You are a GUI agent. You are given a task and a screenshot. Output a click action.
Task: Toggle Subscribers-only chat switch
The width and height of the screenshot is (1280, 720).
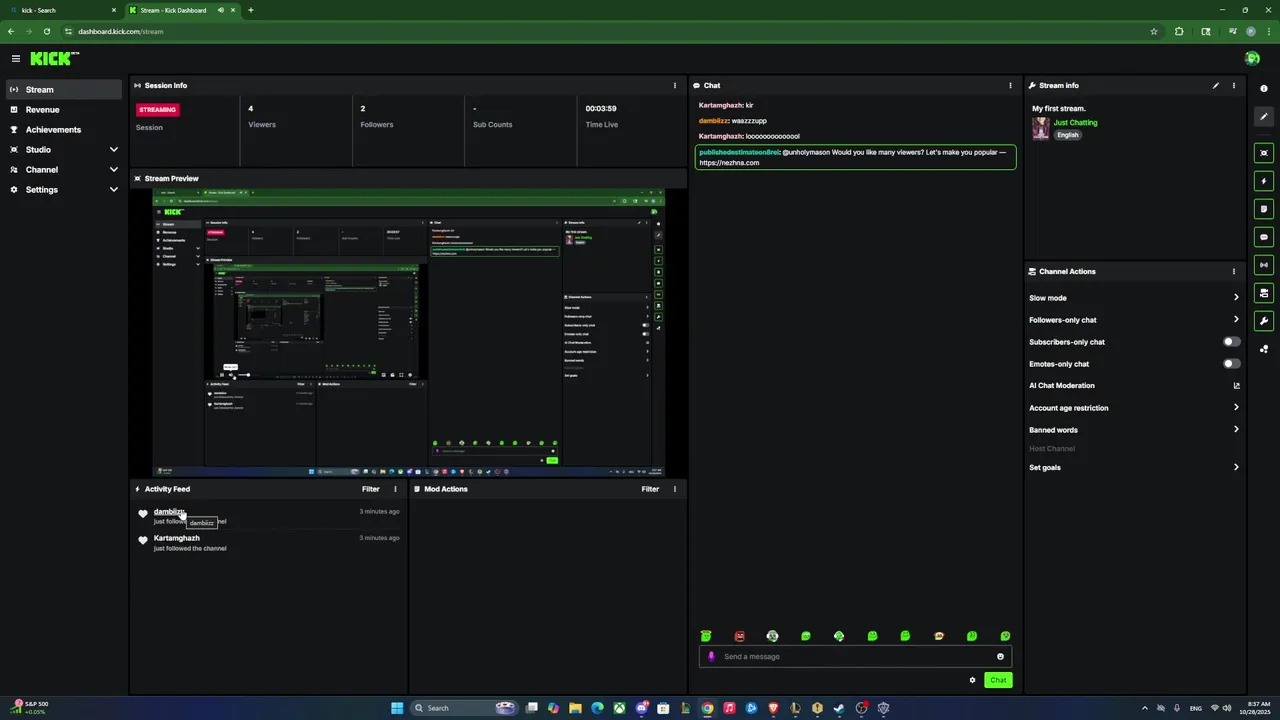click(1232, 342)
